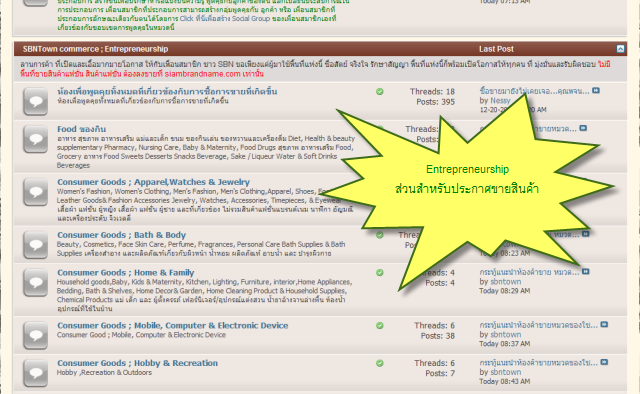This screenshot has height=394, width=640.
Task: Click green check icon in Bath & Body row
Action: pyautogui.click(x=380, y=235)
